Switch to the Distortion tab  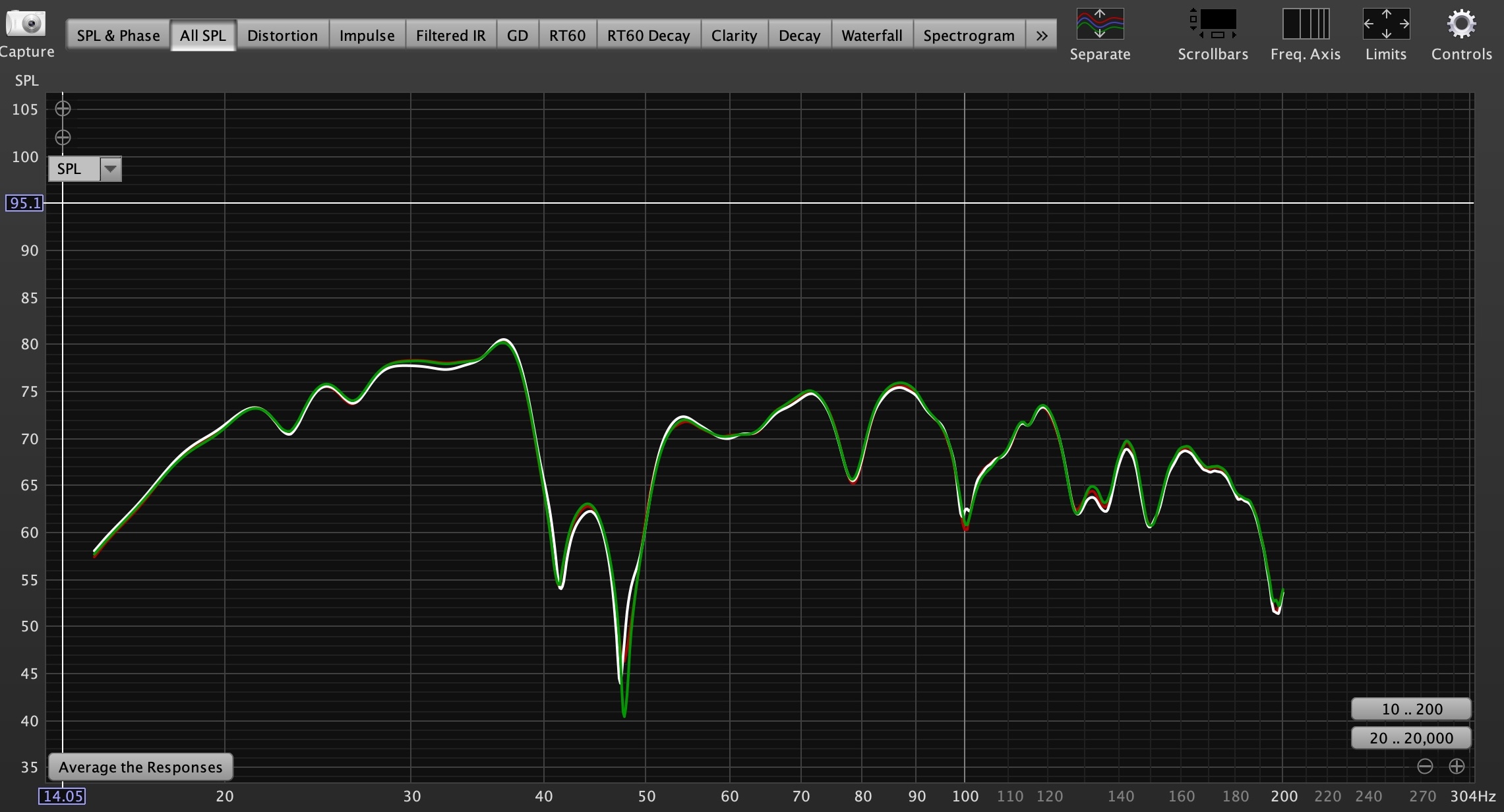[282, 36]
